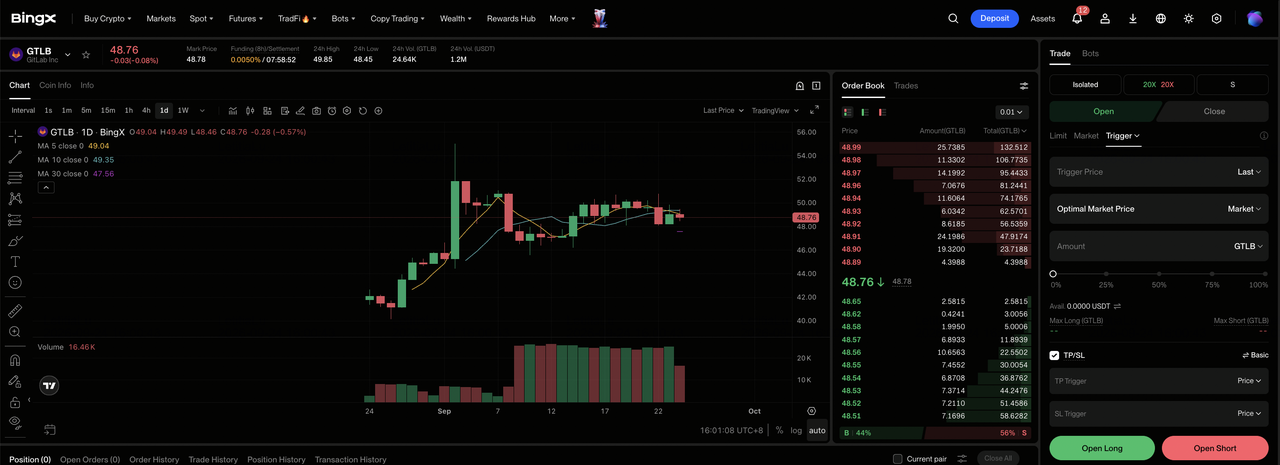
Task: Expand the Trigger order type dropdown
Action: [x=1123, y=135]
